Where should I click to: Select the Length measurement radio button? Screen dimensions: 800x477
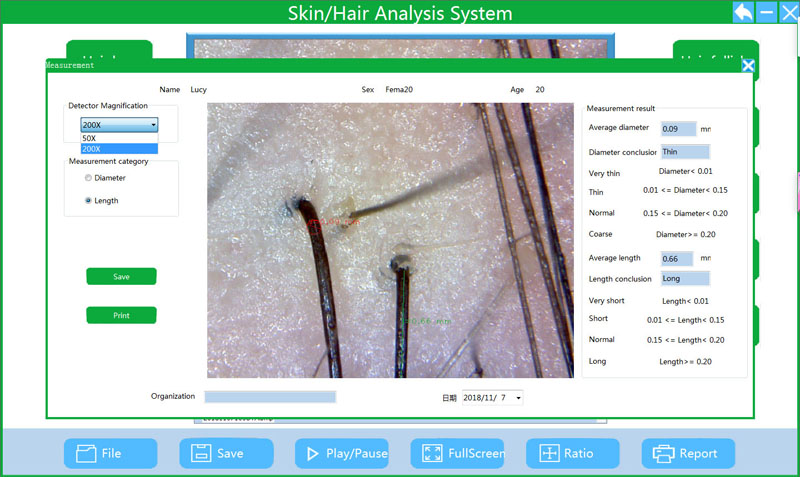[89, 201]
